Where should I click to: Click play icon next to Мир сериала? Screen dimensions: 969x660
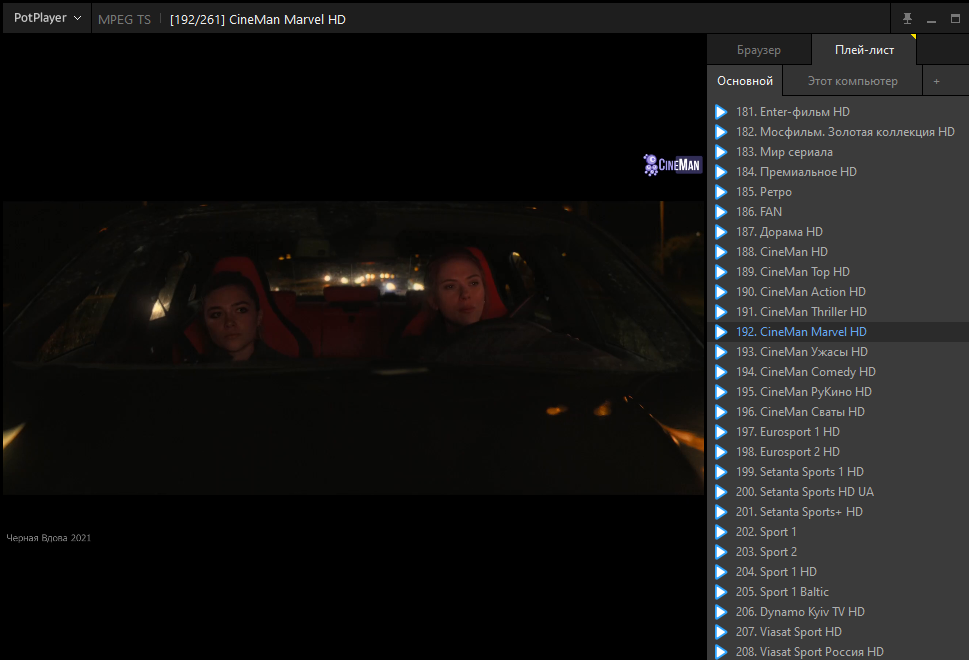pos(721,152)
